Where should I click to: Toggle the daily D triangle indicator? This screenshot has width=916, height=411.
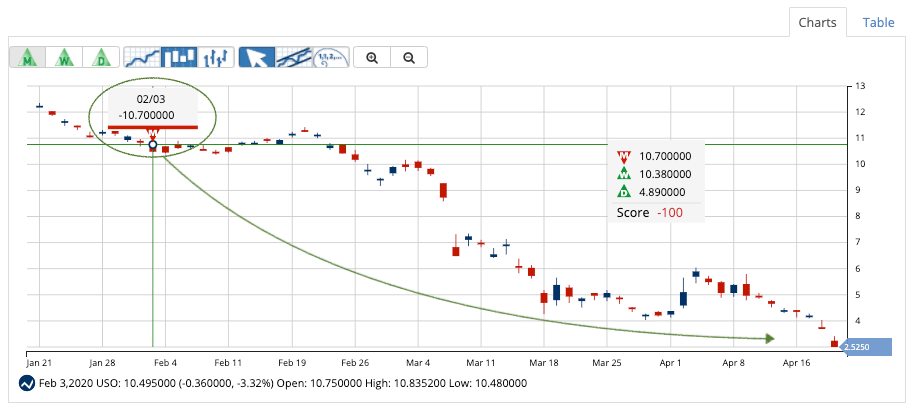point(101,57)
